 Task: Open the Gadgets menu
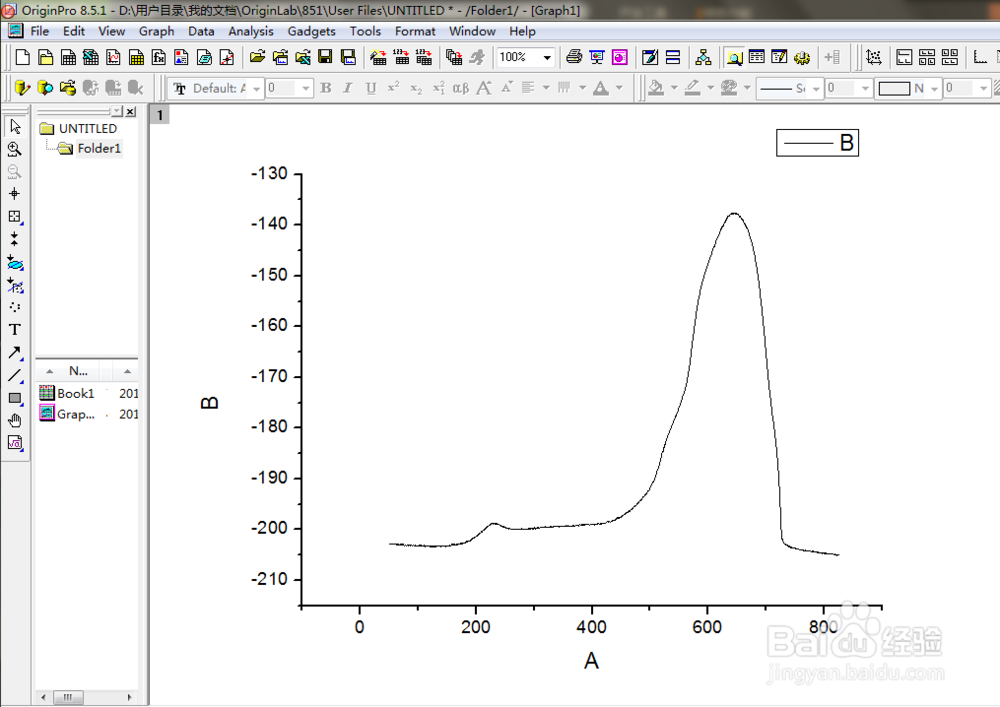pyautogui.click(x=311, y=31)
